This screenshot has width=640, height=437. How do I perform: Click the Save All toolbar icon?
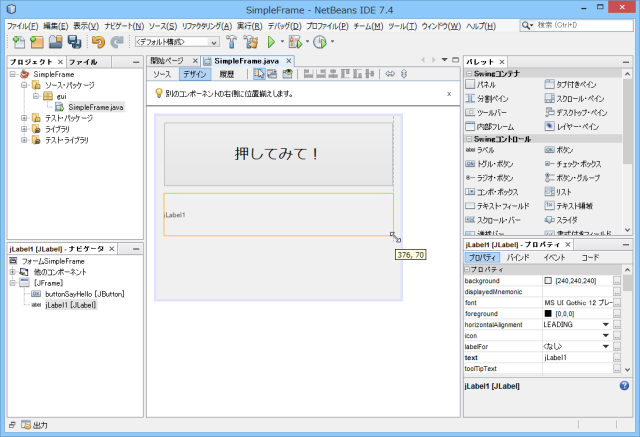tap(74, 42)
